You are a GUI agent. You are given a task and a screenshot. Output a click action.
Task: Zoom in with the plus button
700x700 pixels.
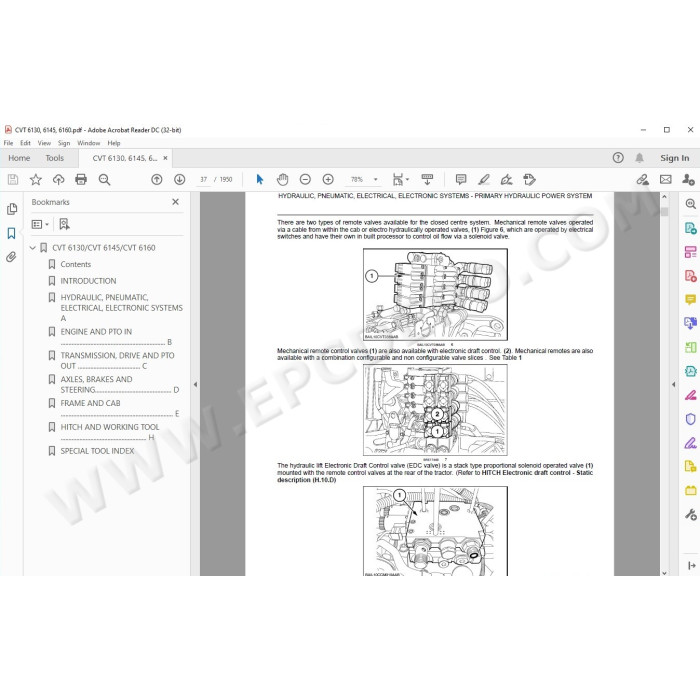[x=328, y=179]
